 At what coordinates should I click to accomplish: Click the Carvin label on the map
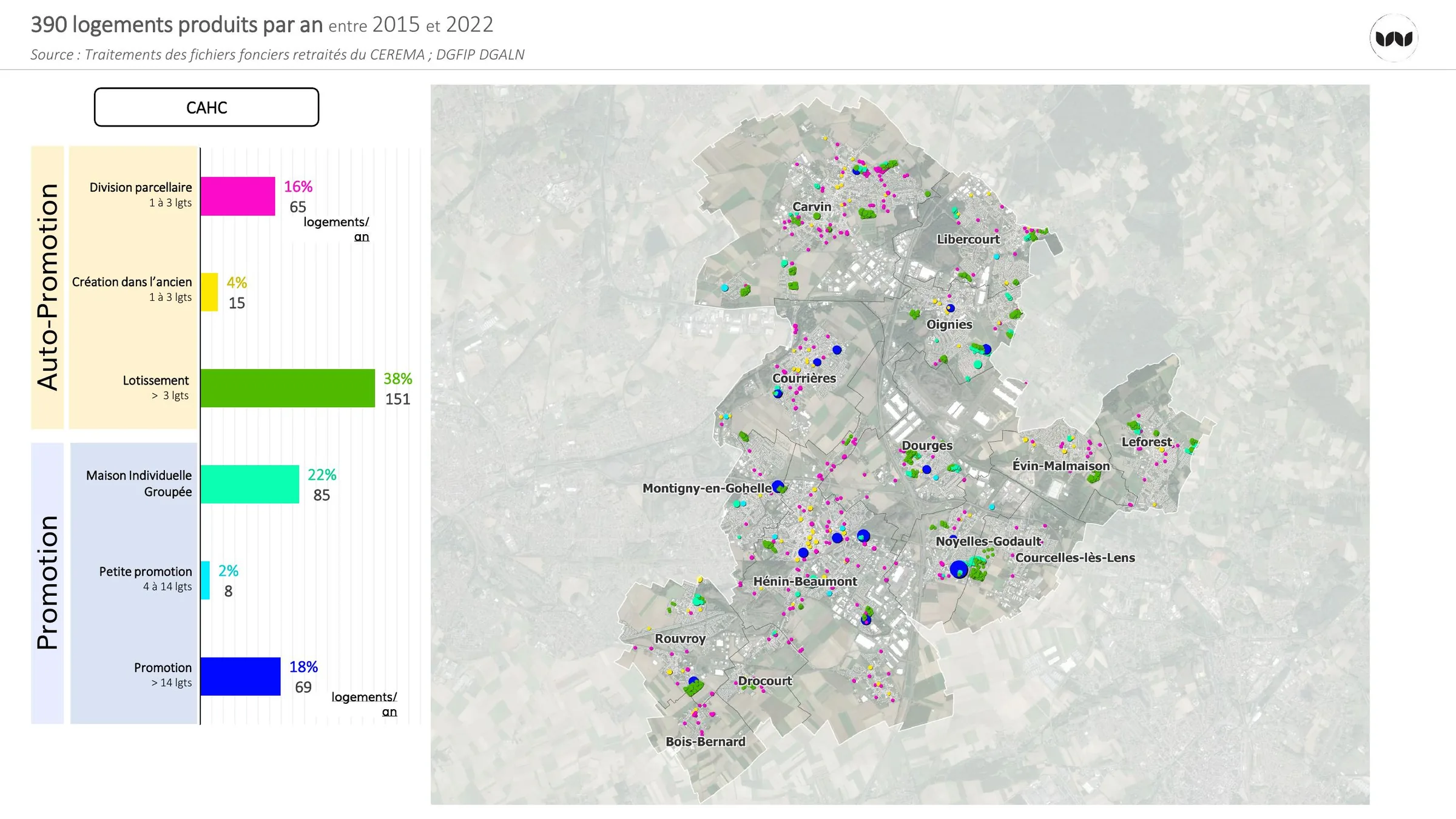point(812,206)
